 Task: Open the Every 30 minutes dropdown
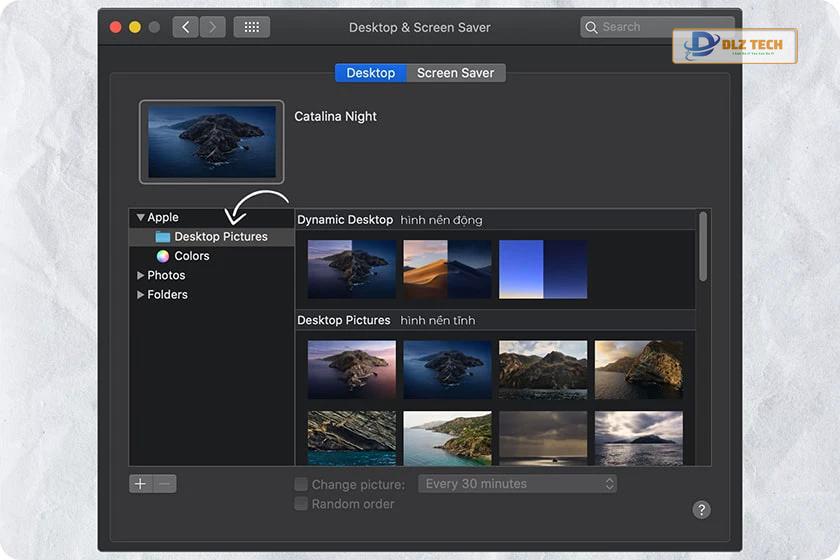pos(518,484)
